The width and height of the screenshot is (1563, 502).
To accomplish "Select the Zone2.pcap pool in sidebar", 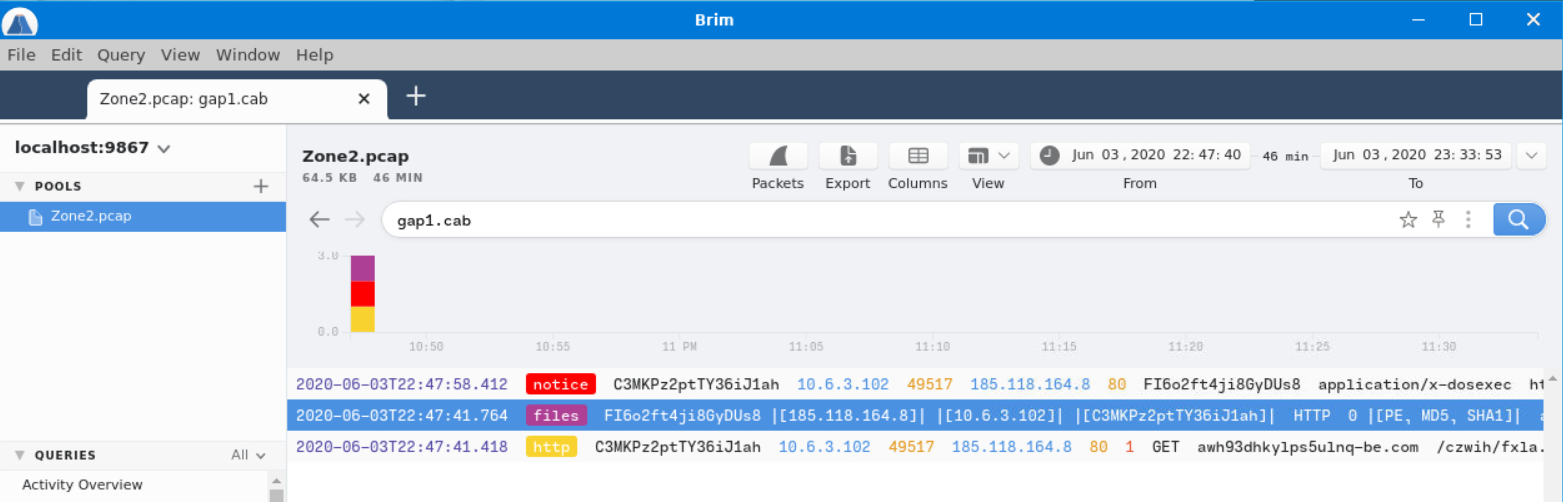I will [x=143, y=217].
